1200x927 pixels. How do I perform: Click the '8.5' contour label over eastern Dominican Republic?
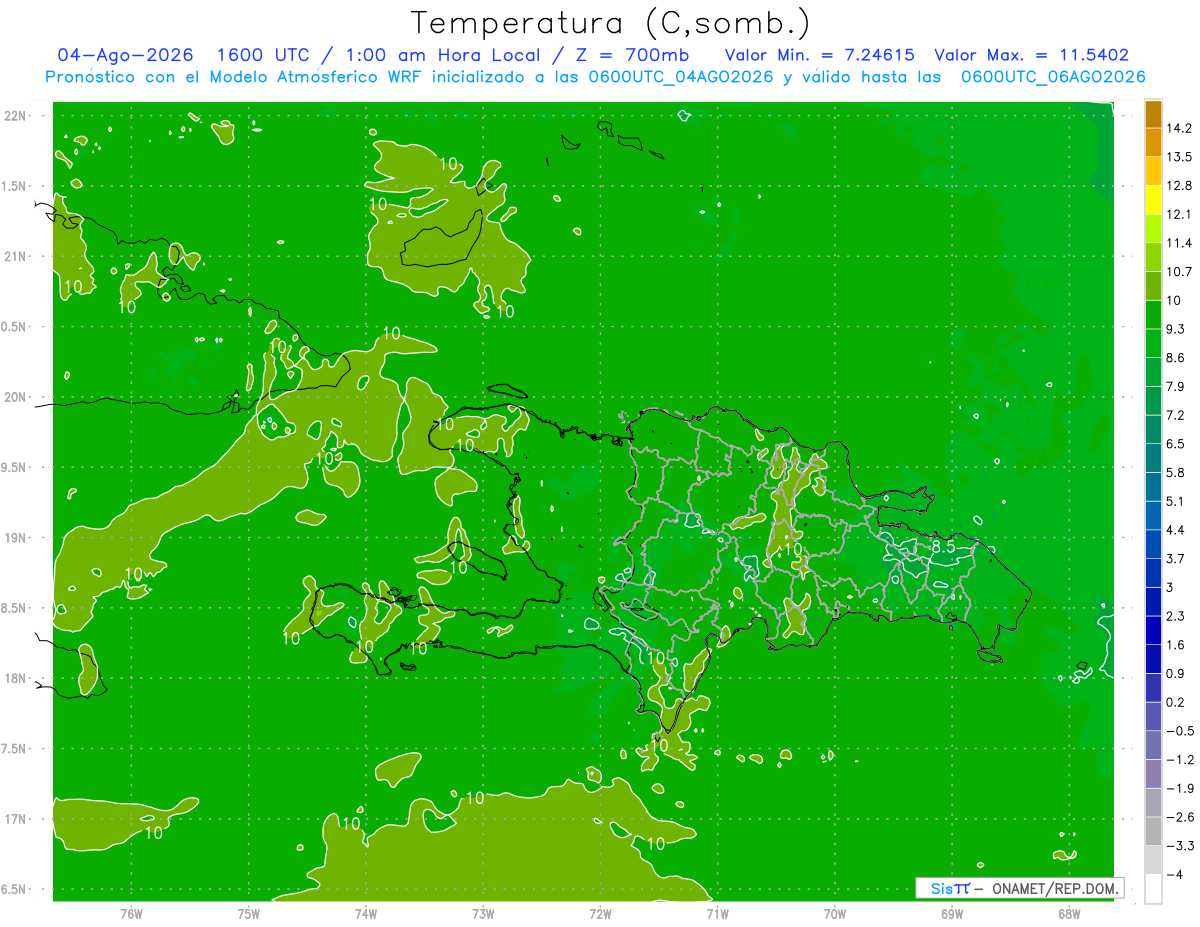(943, 548)
